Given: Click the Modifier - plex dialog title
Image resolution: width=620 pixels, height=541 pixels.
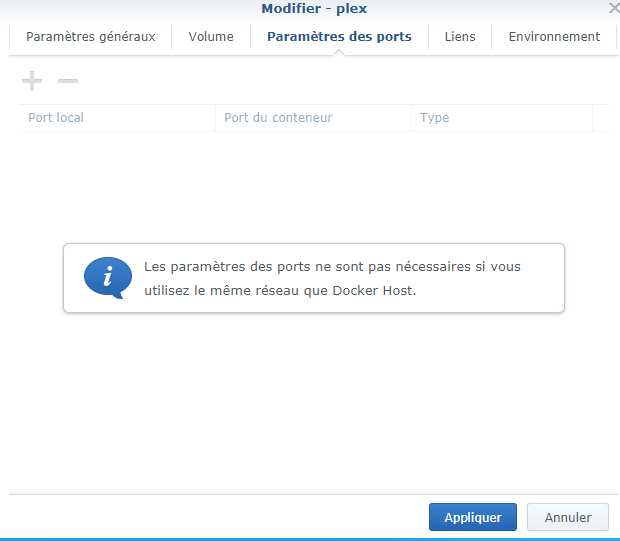Looking at the screenshot, I should [x=314, y=9].
